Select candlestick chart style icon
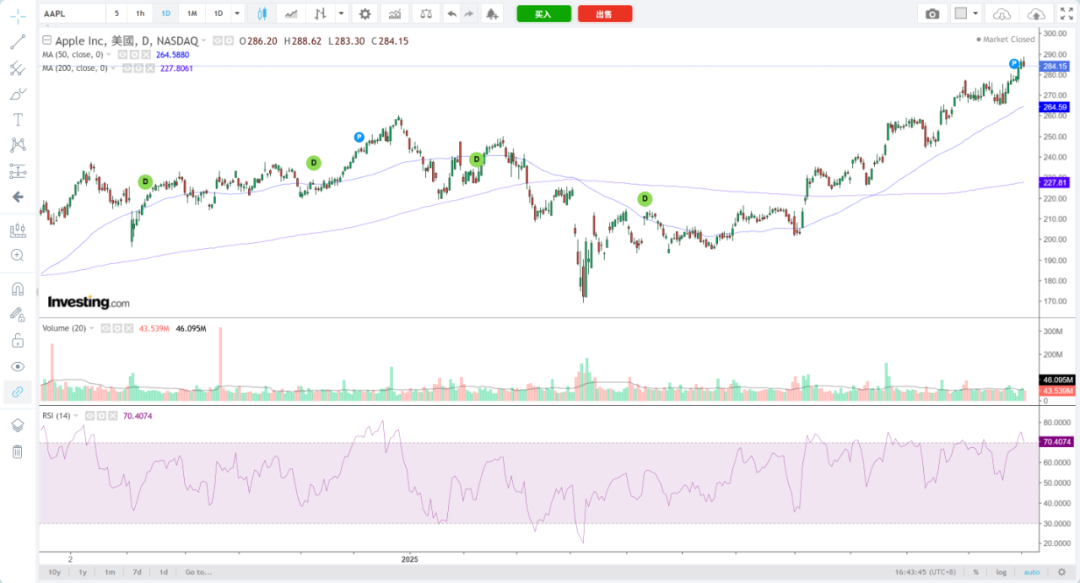This screenshot has height=583, width=1080. [262, 14]
